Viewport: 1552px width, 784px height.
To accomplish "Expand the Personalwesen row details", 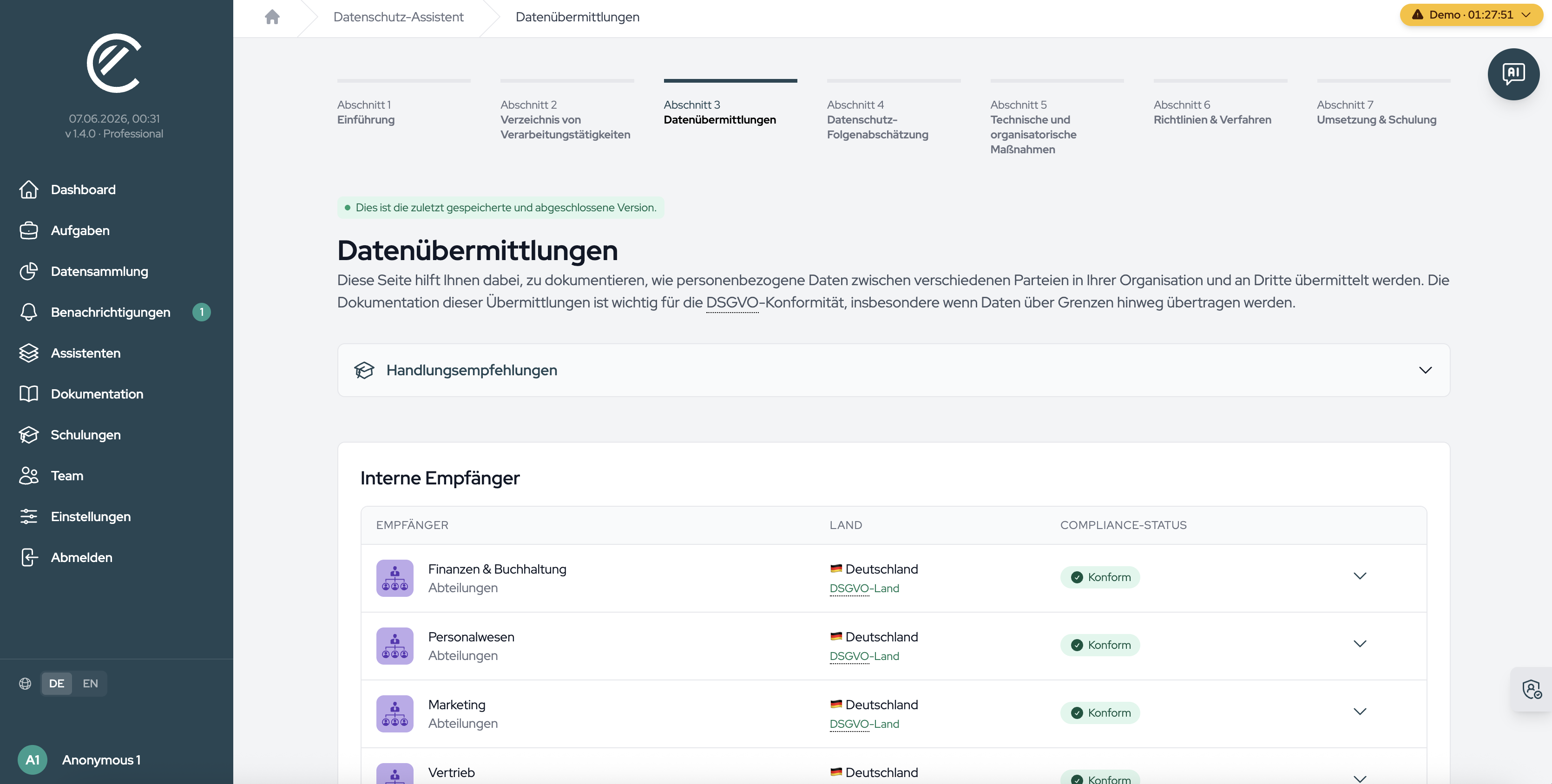I will click(x=1360, y=644).
